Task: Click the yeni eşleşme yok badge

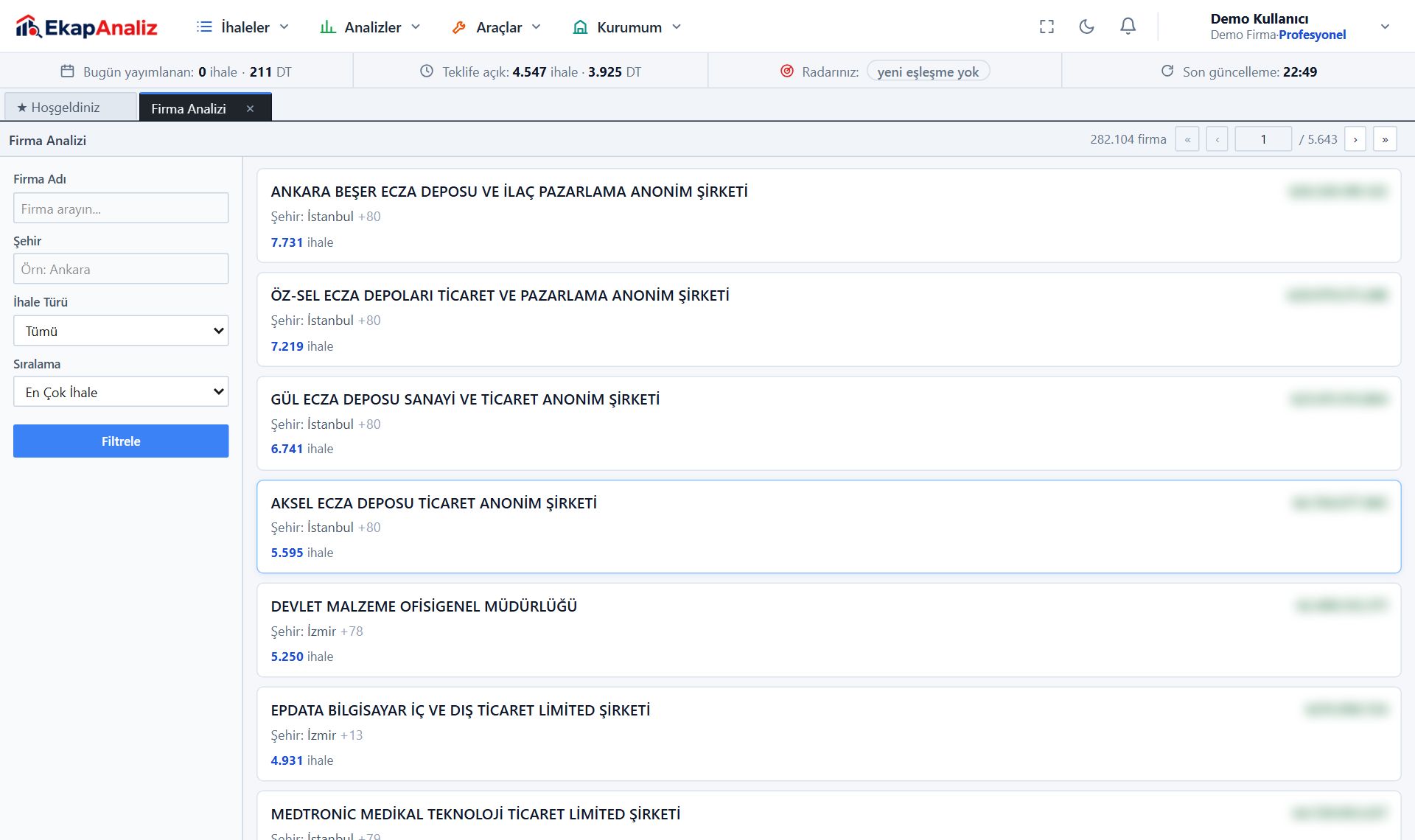Action: (928, 71)
